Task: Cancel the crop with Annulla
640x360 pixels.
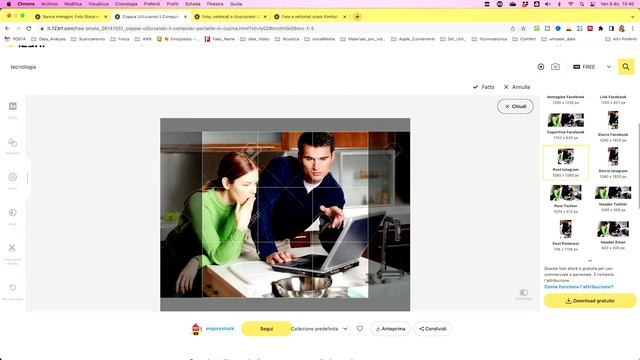Action: coord(517,87)
